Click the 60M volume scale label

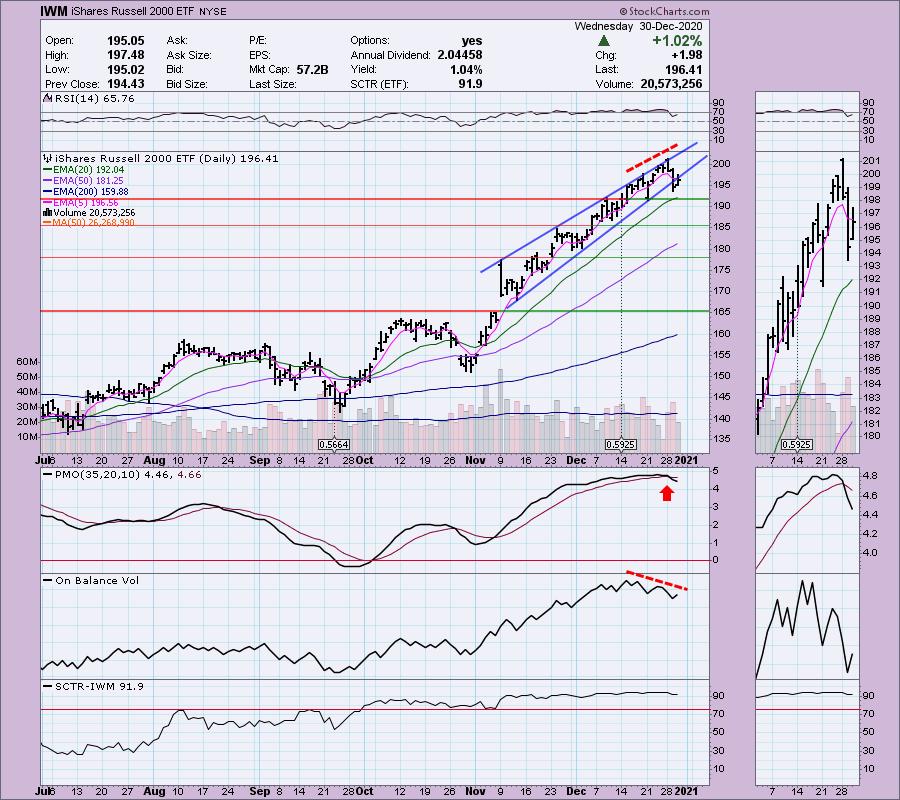pos(27,362)
